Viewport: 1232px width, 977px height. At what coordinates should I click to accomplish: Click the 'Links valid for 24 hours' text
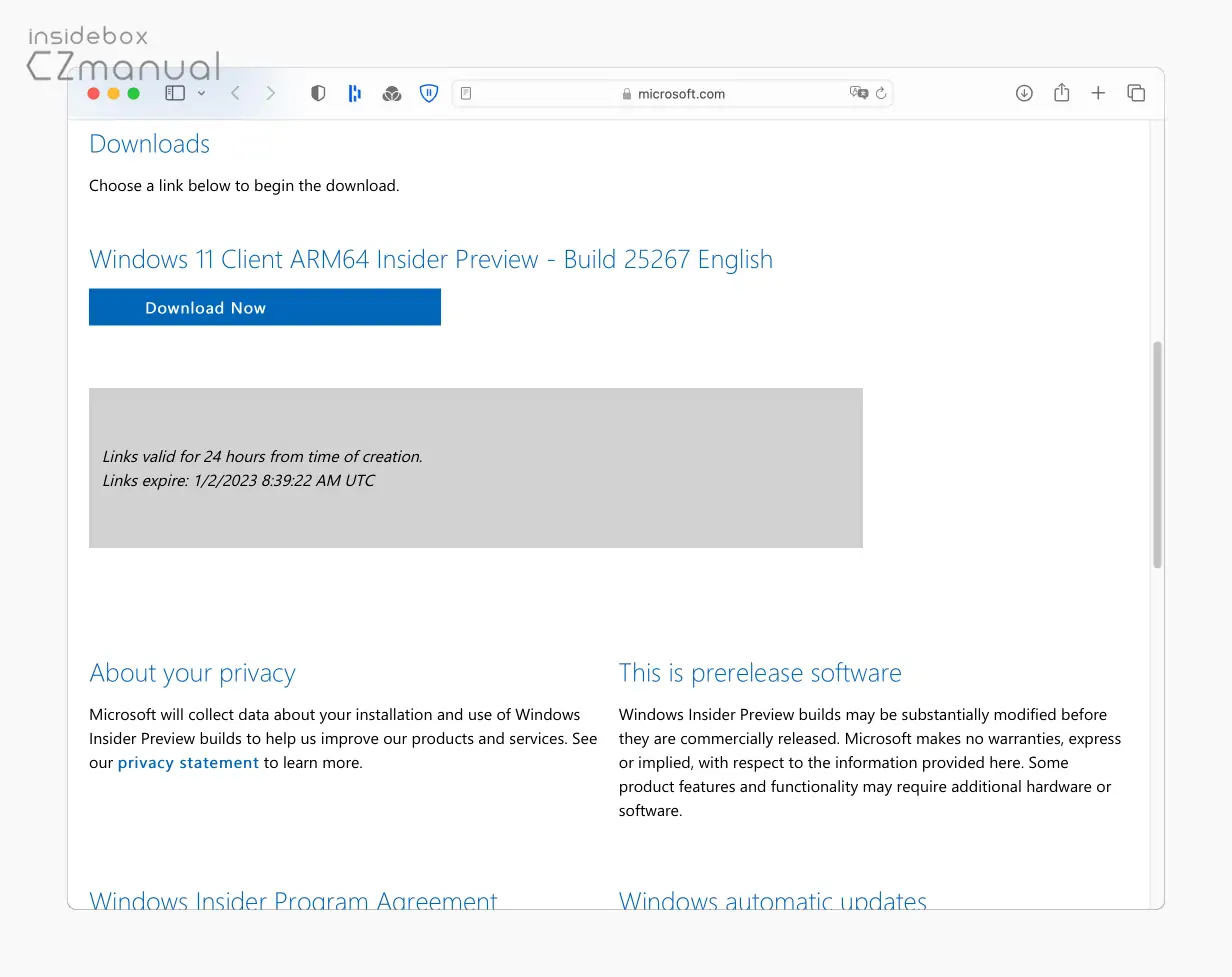(262, 457)
